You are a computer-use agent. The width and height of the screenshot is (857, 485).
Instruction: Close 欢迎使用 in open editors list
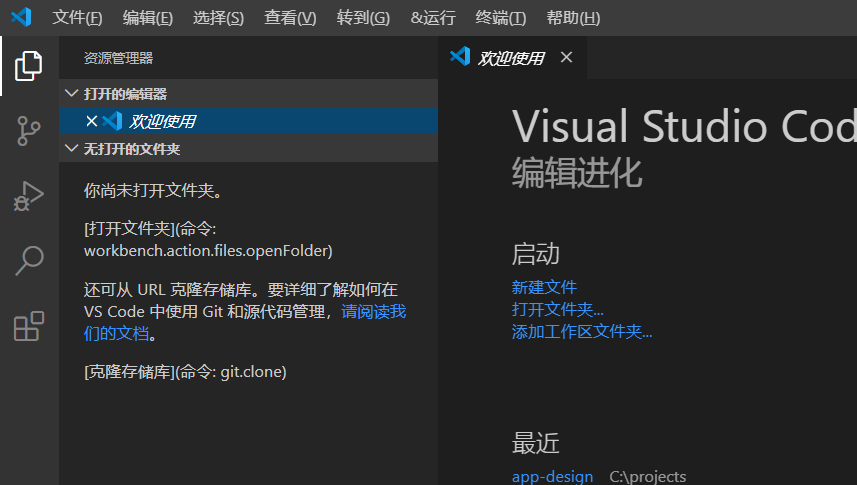(x=92, y=121)
